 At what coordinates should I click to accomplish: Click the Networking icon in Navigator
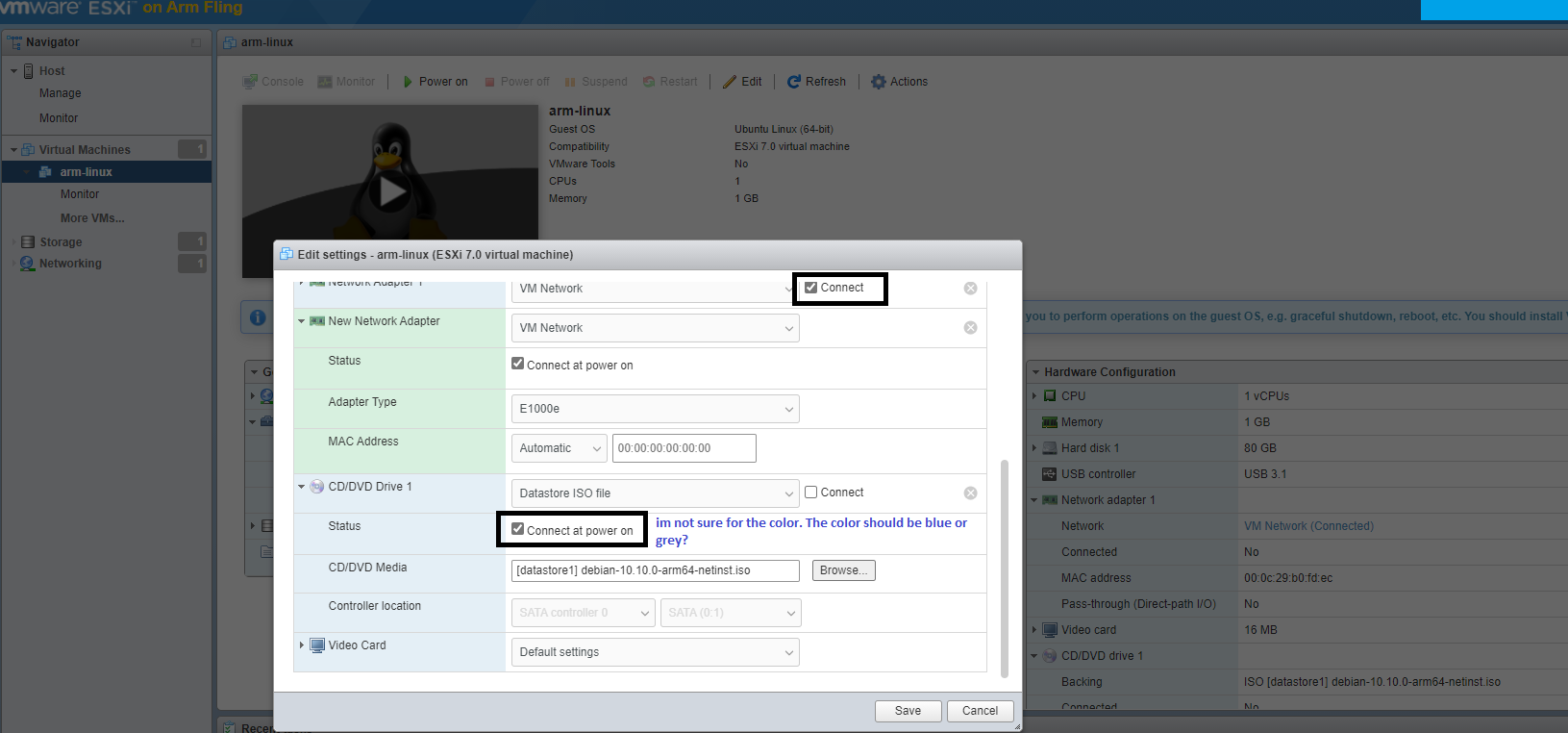(28, 264)
